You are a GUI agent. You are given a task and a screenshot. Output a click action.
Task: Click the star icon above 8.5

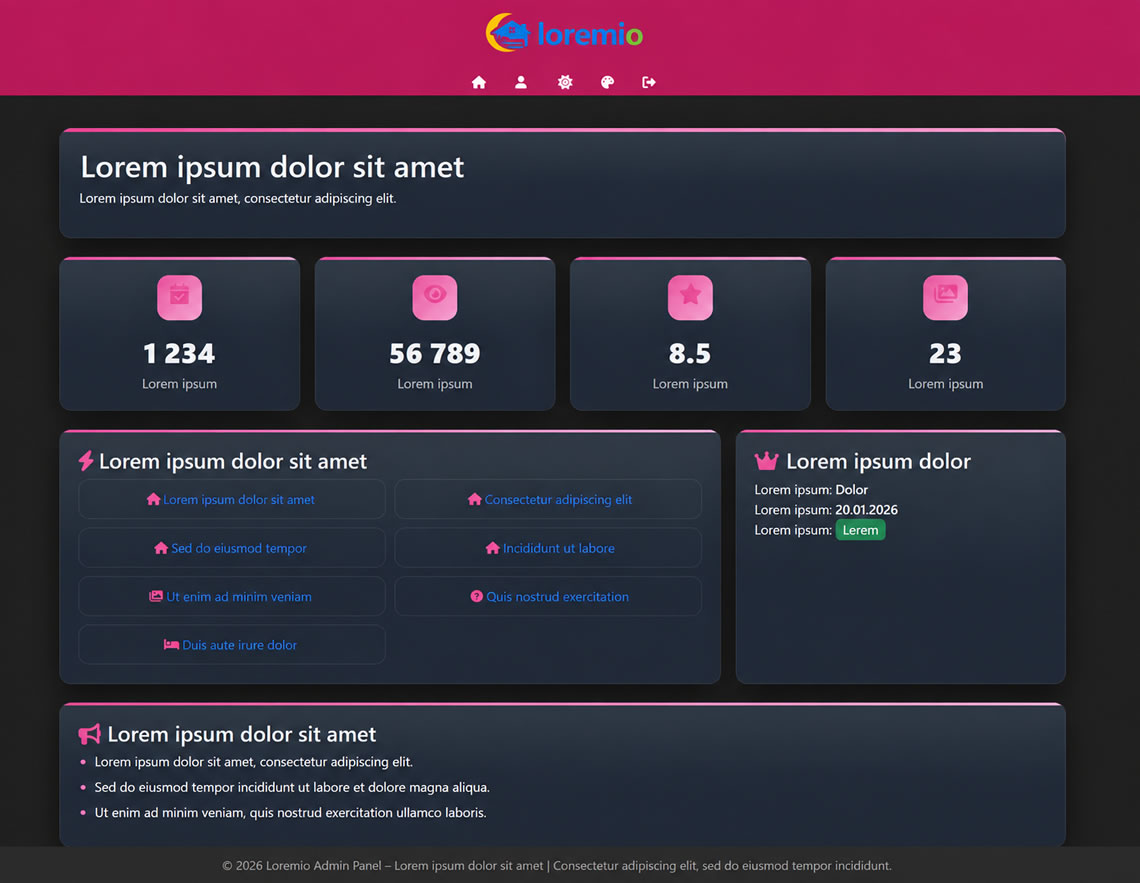coord(690,297)
